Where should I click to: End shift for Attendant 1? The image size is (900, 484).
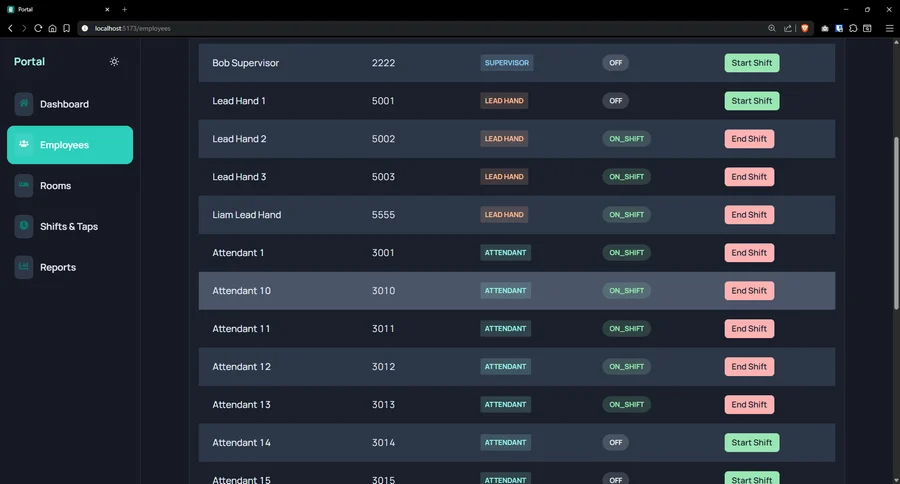pyautogui.click(x=749, y=252)
